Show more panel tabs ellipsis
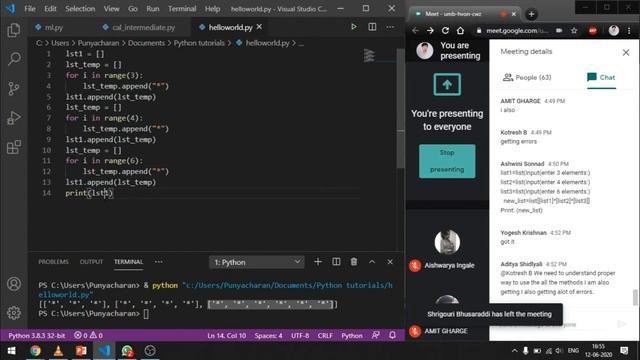The width and height of the screenshot is (640, 360). click(x=158, y=262)
